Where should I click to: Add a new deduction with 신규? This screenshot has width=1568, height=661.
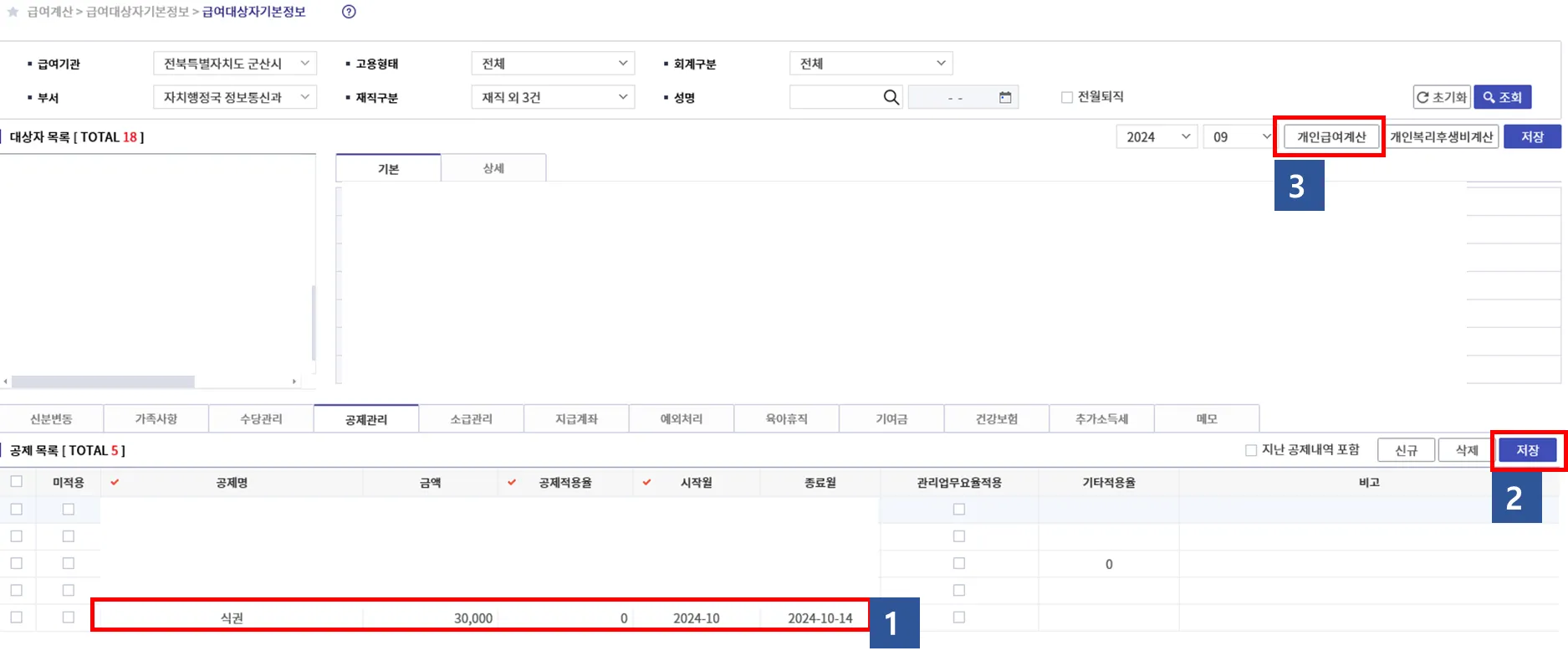(x=1406, y=450)
